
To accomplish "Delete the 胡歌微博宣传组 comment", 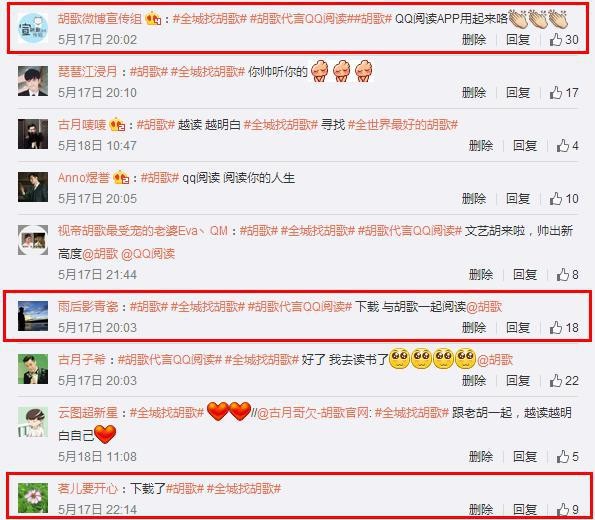I will pyautogui.click(x=474, y=39).
